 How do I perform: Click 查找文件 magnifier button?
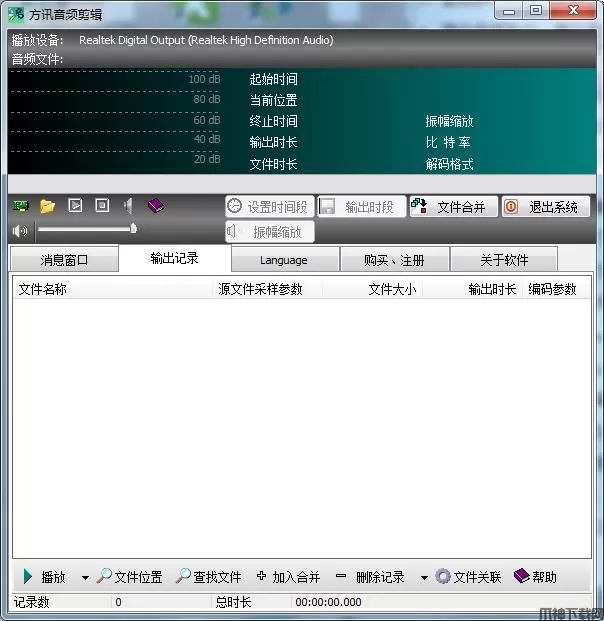tap(208, 577)
